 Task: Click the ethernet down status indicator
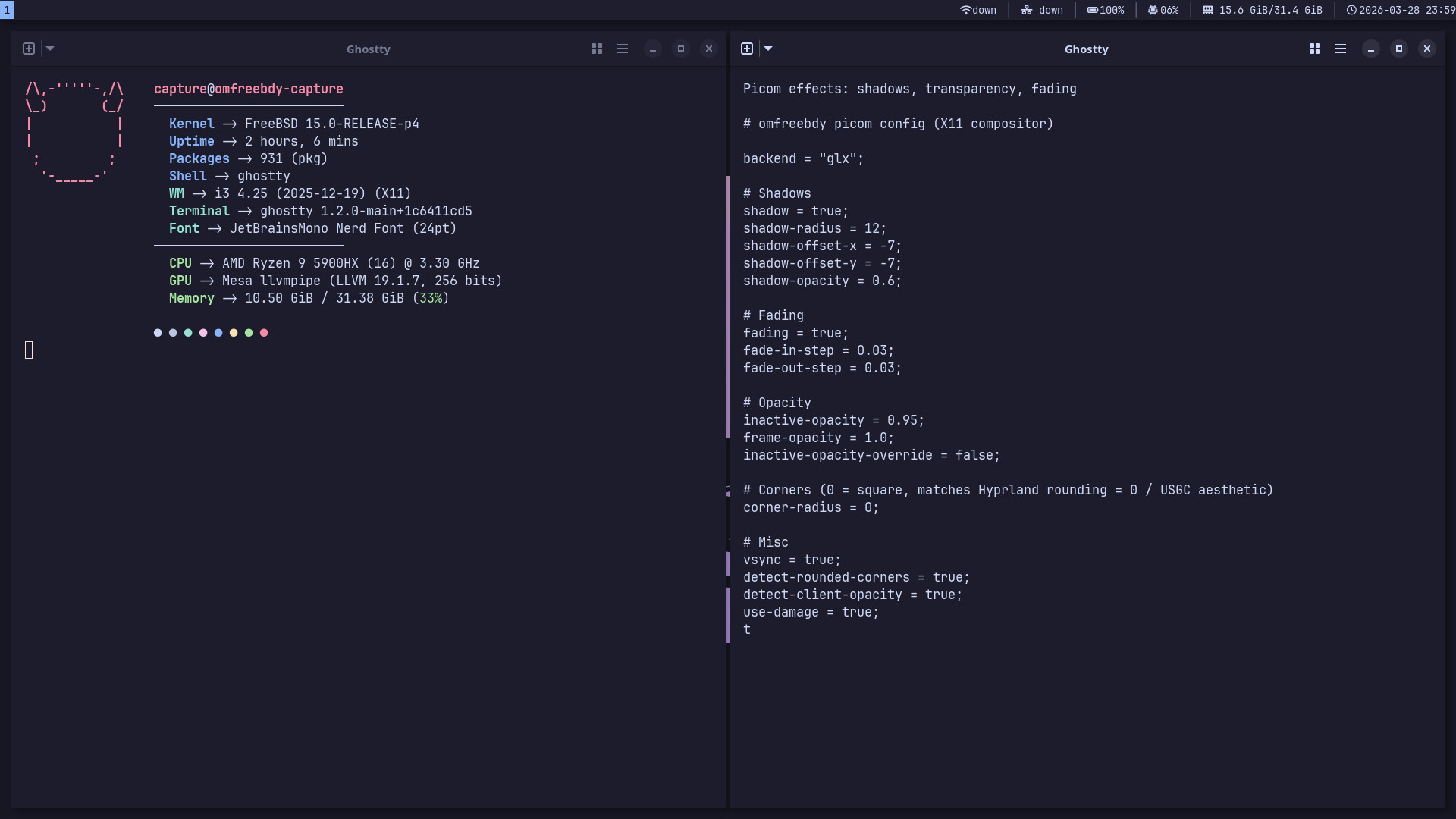tap(1042, 10)
